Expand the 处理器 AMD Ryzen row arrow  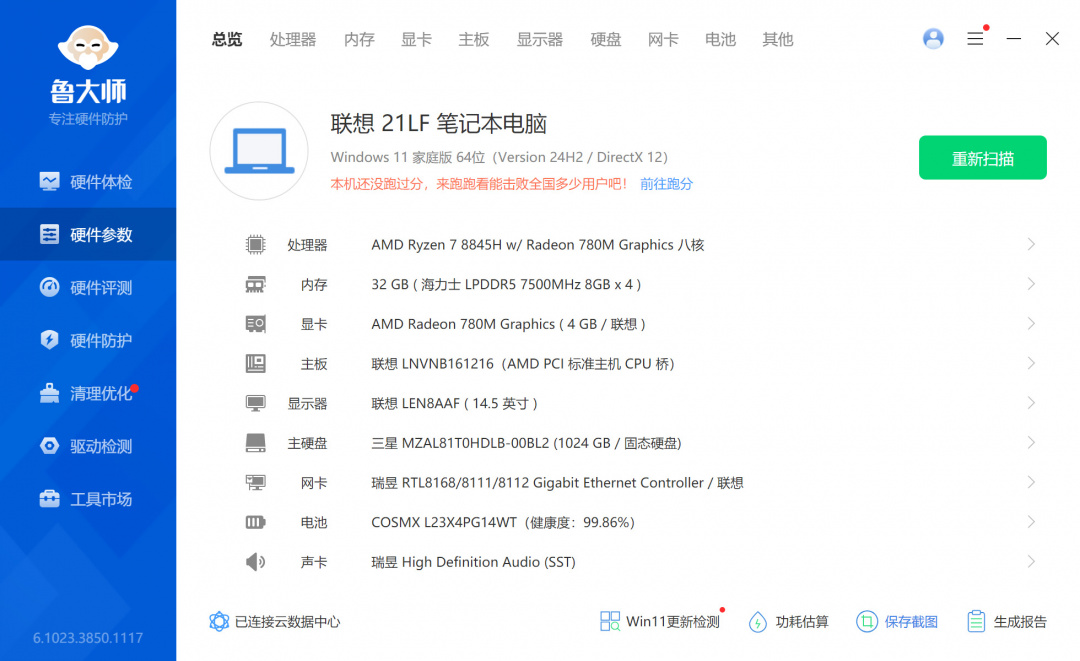1031,245
